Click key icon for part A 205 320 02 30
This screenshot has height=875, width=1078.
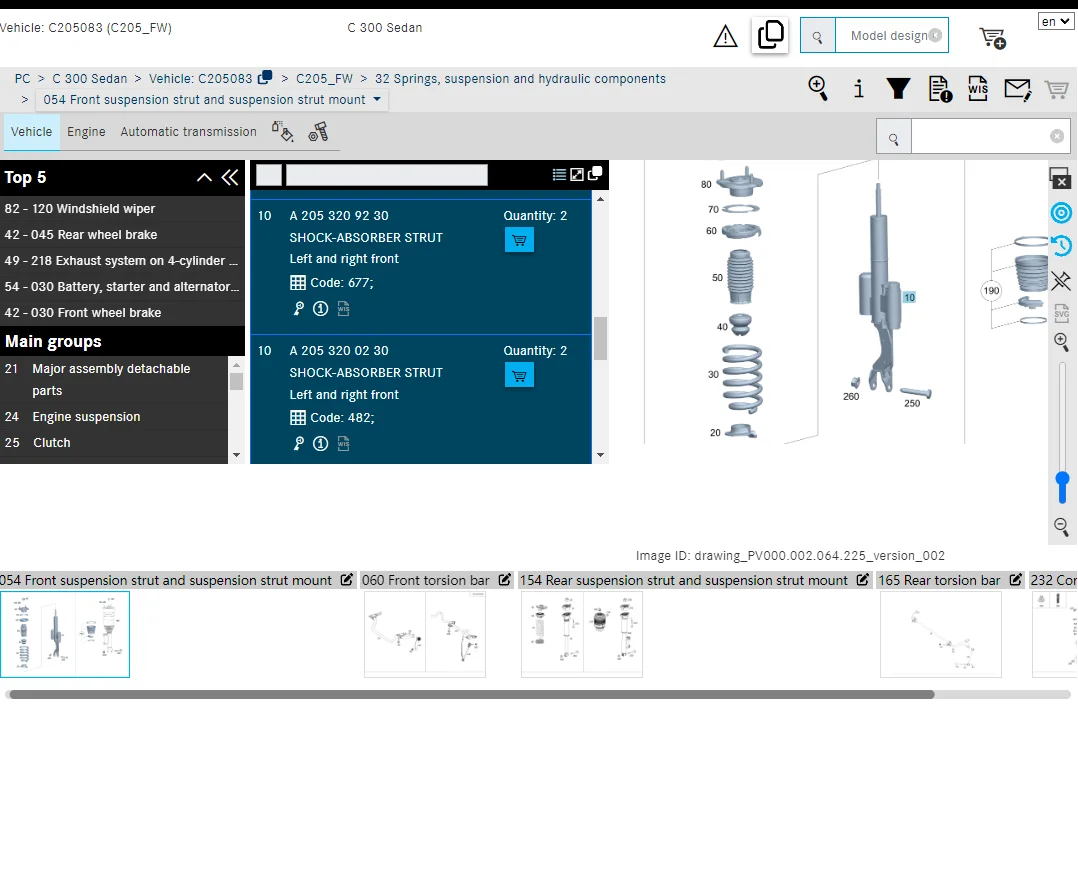tap(298, 443)
